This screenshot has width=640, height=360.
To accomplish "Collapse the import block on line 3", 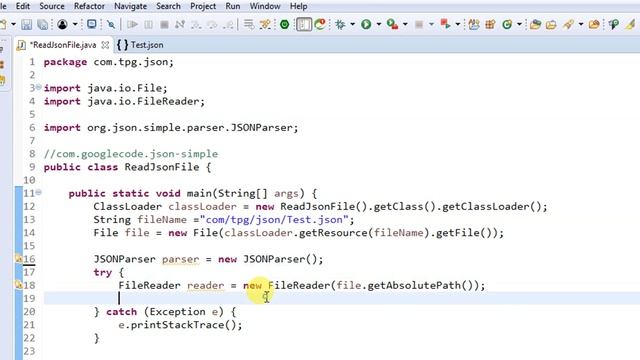I will click(38, 87).
